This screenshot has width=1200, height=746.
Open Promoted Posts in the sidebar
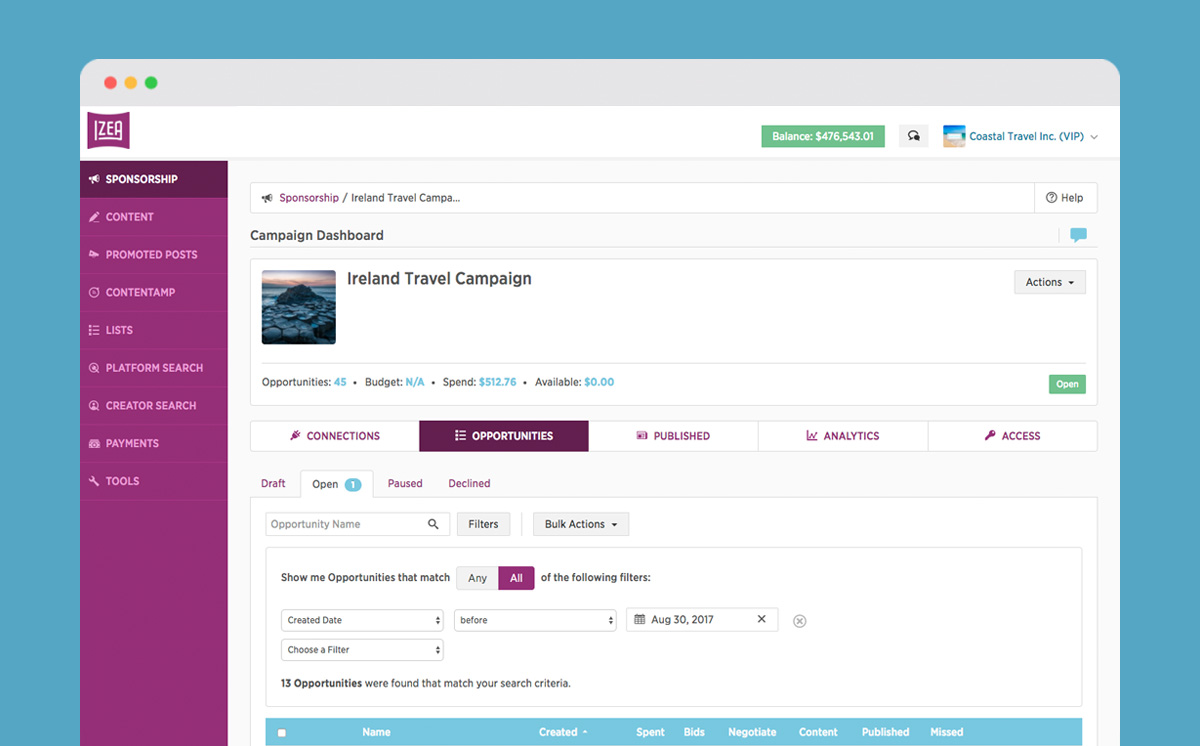pyautogui.click(x=154, y=255)
